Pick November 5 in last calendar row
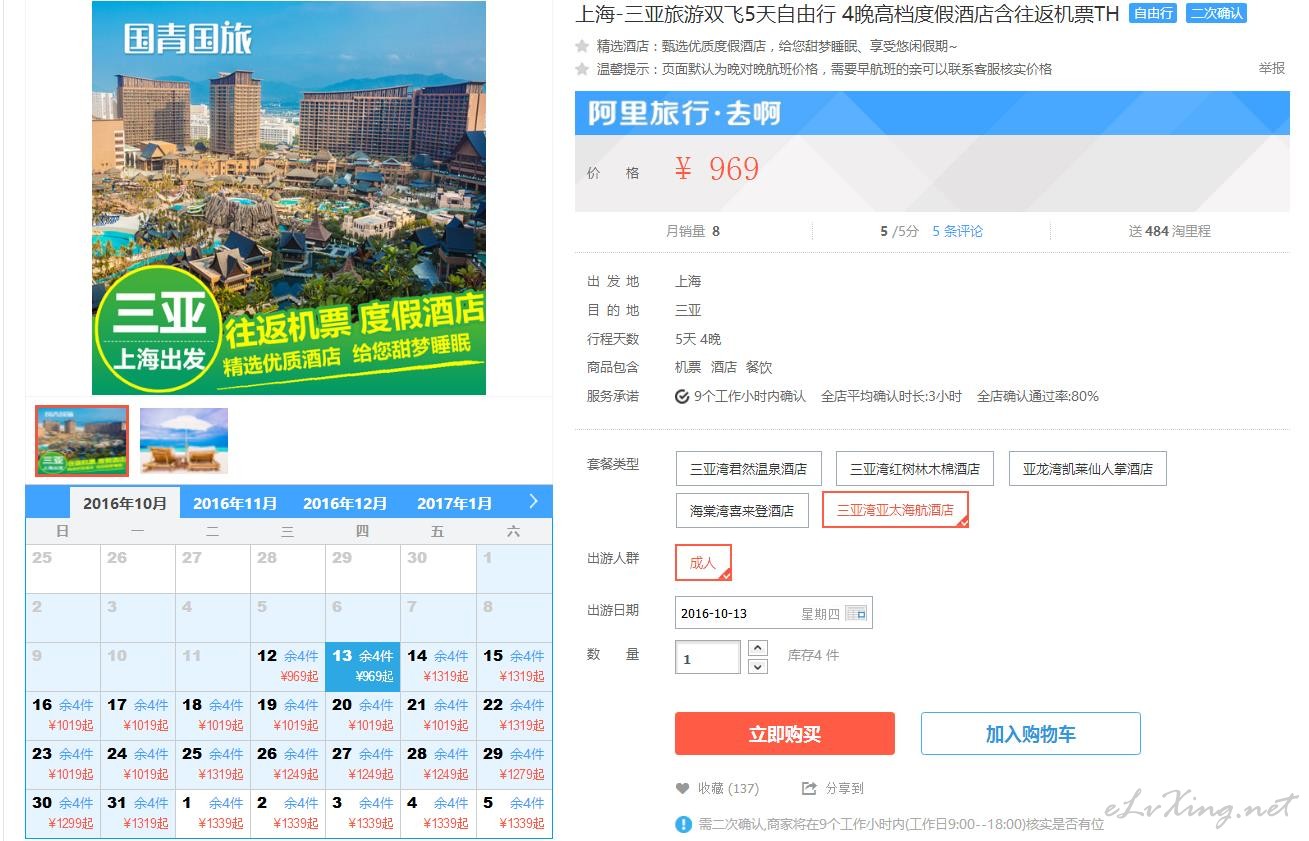This screenshot has height=841, width=1309. [514, 814]
